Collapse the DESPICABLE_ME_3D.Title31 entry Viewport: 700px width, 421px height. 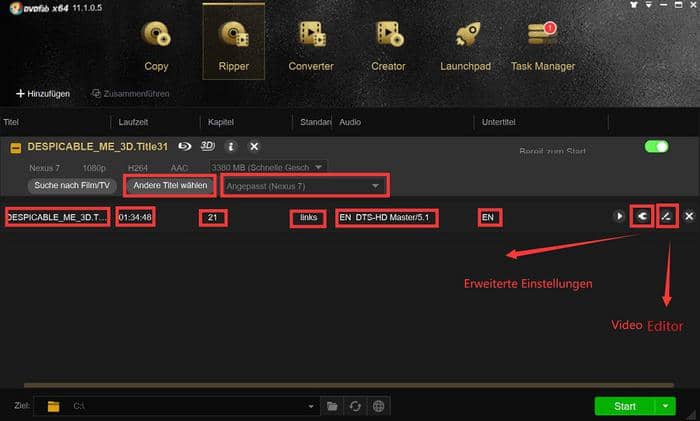click(16, 148)
